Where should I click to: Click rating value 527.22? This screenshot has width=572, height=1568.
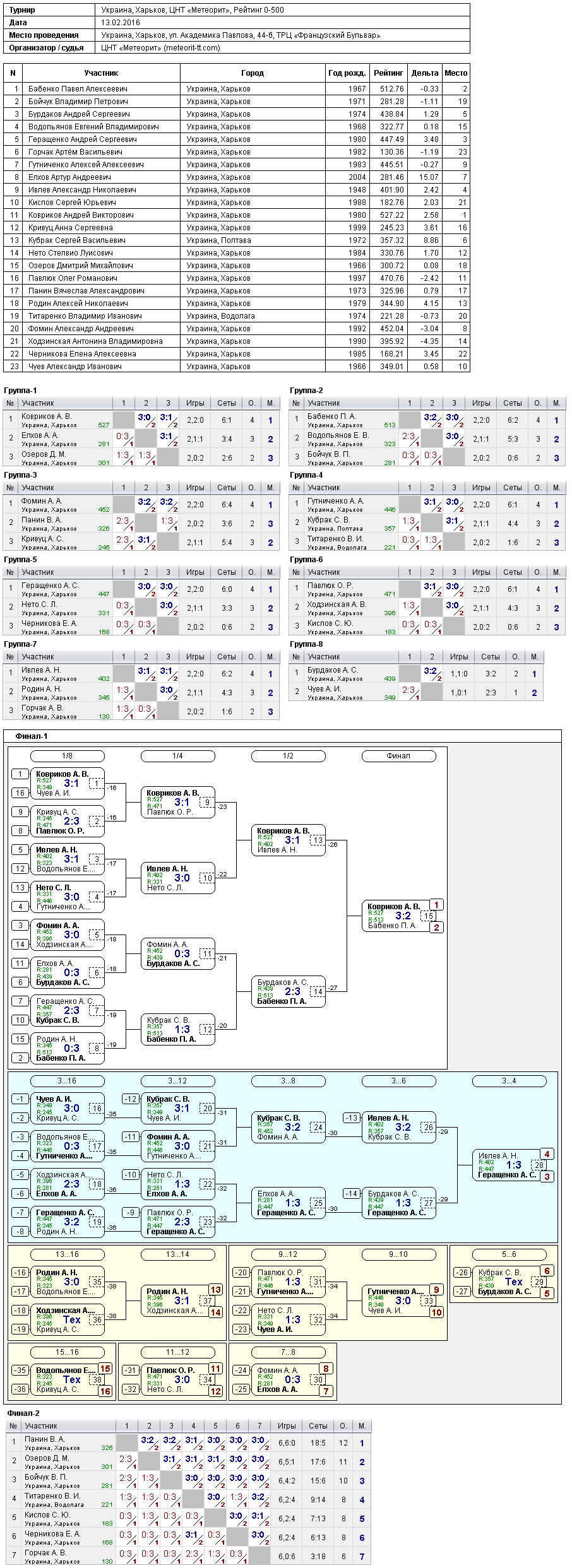click(x=392, y=215)
